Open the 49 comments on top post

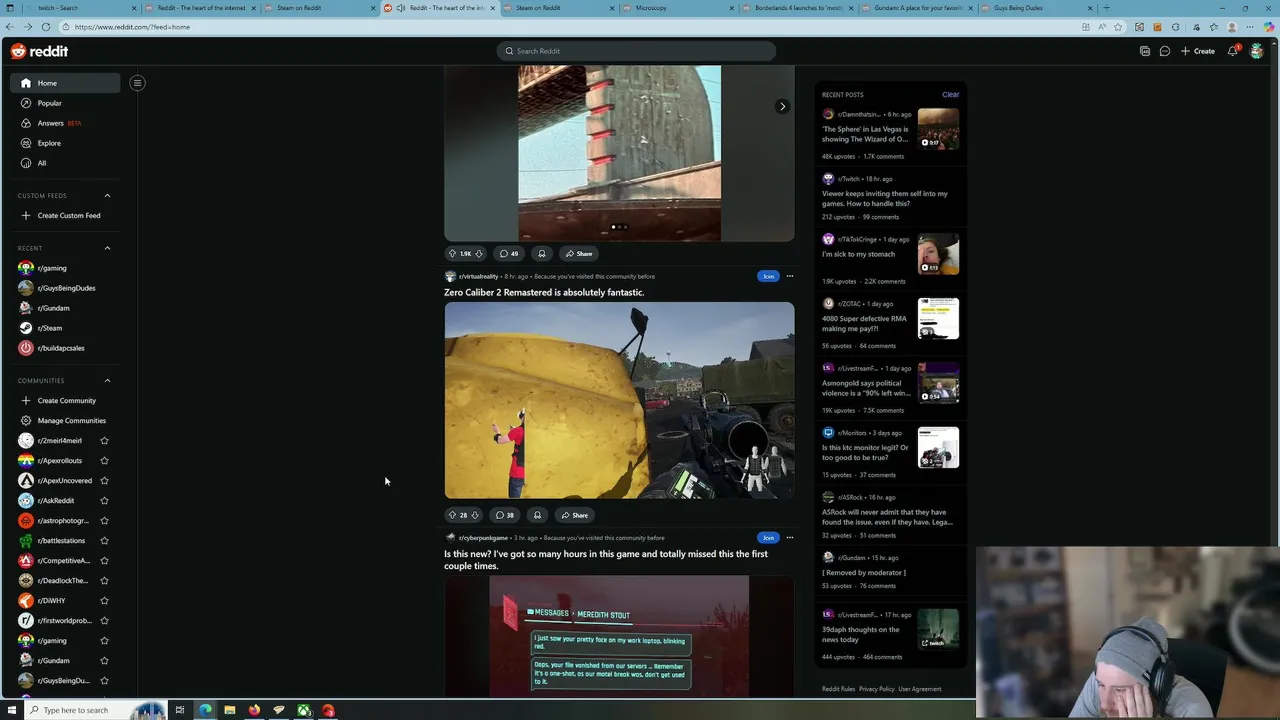[x=509, y=253]
